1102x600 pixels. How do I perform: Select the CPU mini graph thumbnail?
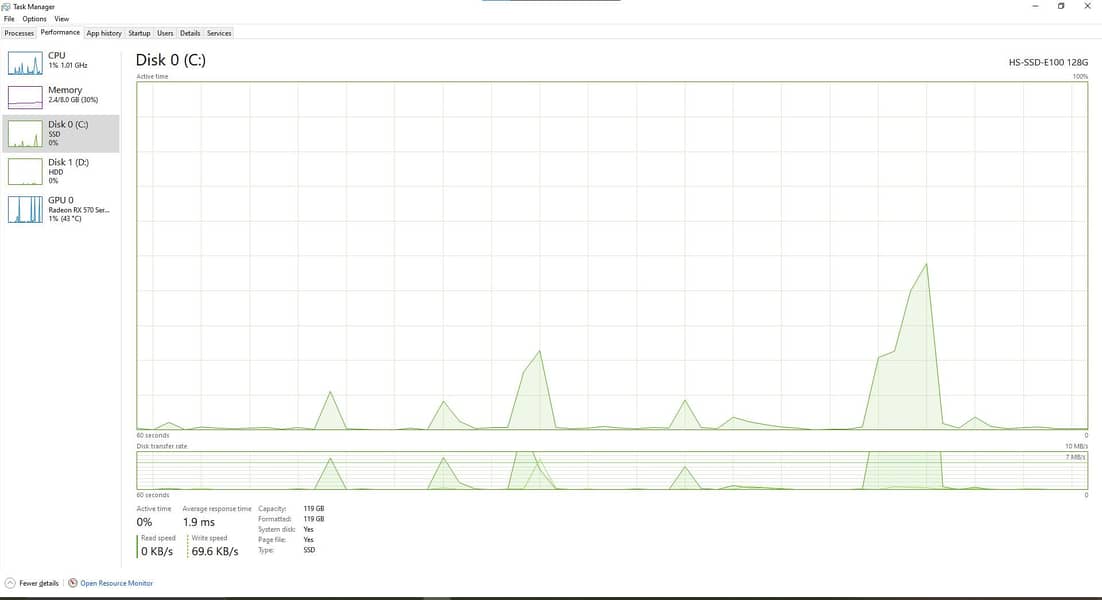pos(25,63)
